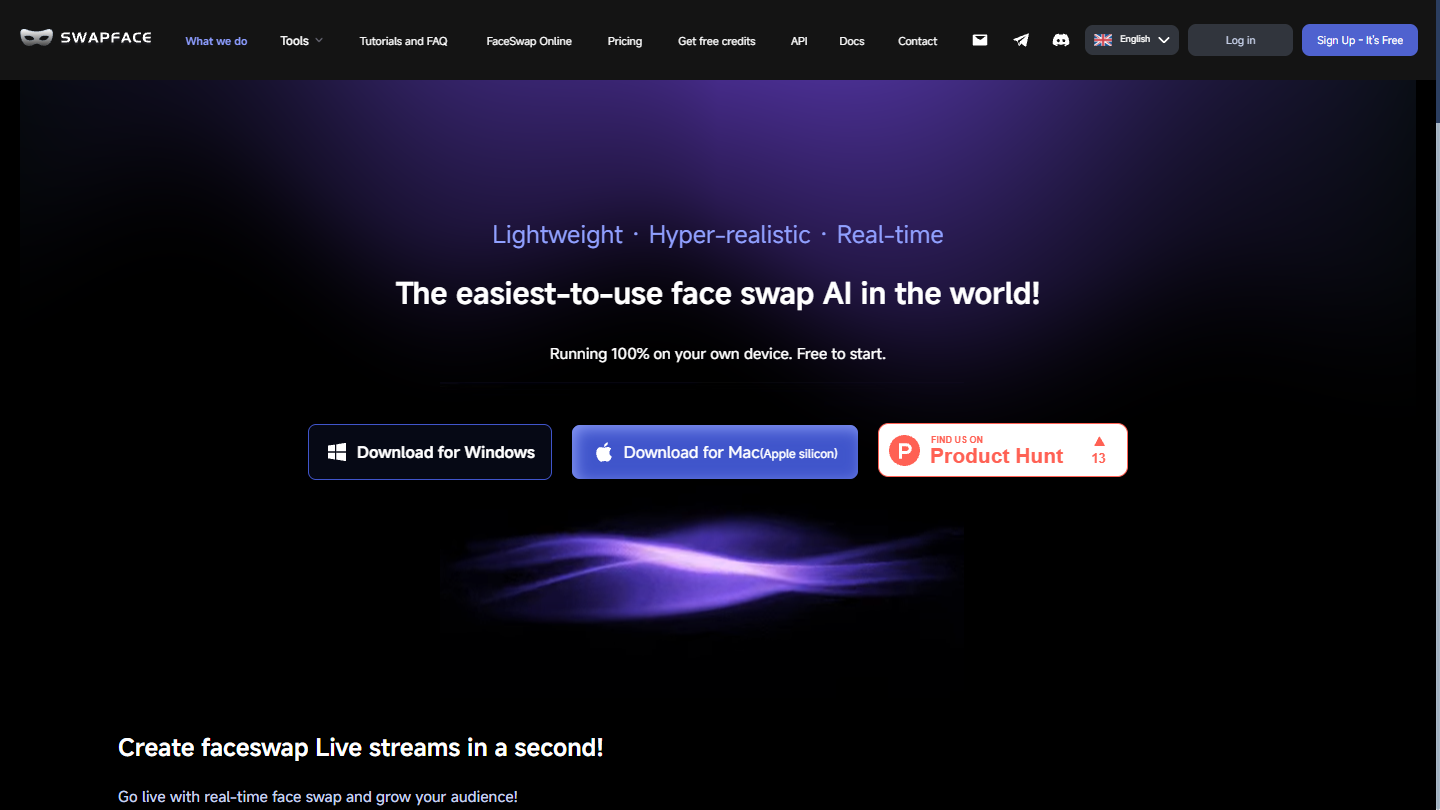Go to What we do
The width and height of the screenshot is (1440, 810).
point(216,41)
